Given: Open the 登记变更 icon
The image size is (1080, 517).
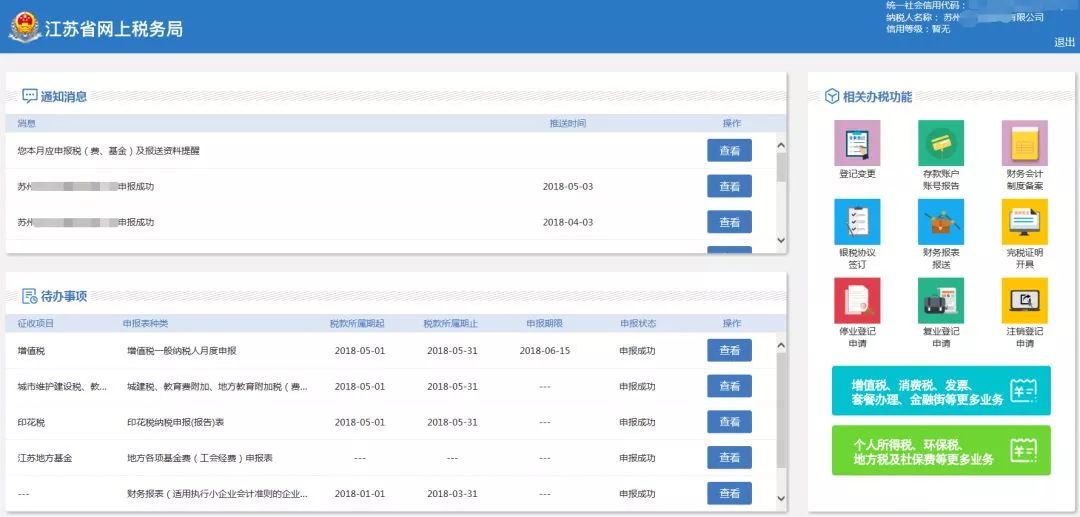Looking at the screenshot, I should point(857,143).
